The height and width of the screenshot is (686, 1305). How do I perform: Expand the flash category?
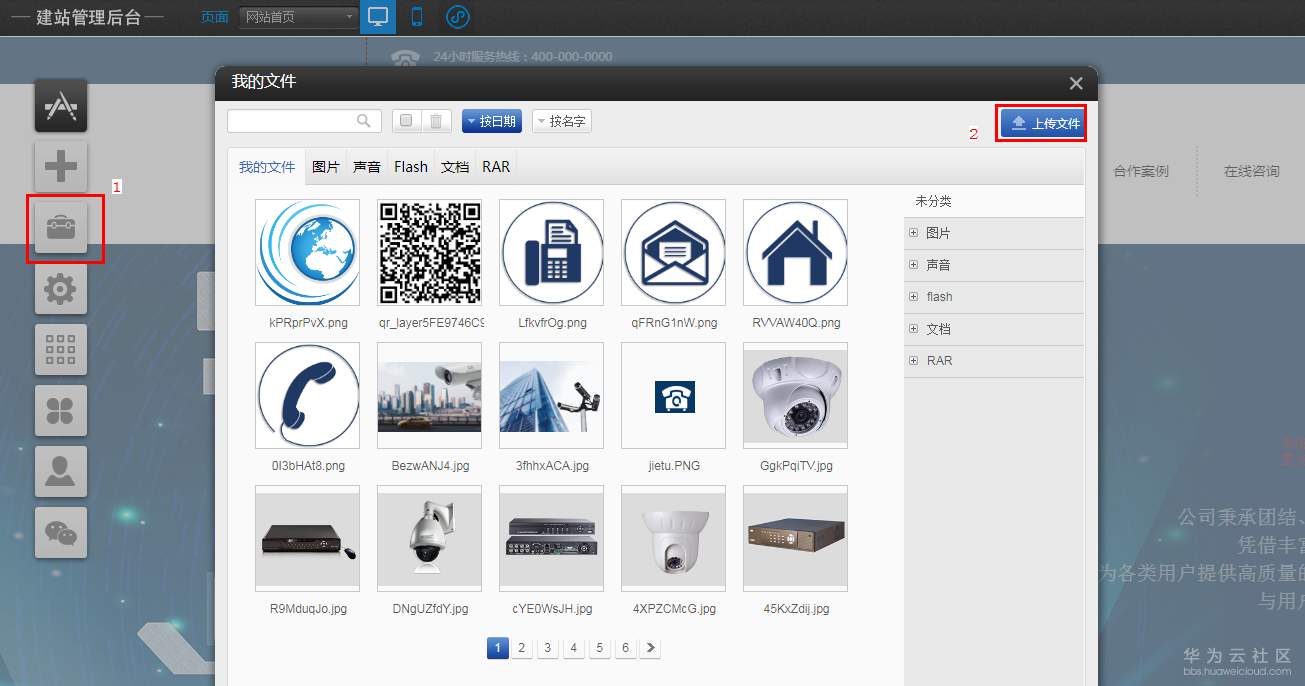(913, 297)
